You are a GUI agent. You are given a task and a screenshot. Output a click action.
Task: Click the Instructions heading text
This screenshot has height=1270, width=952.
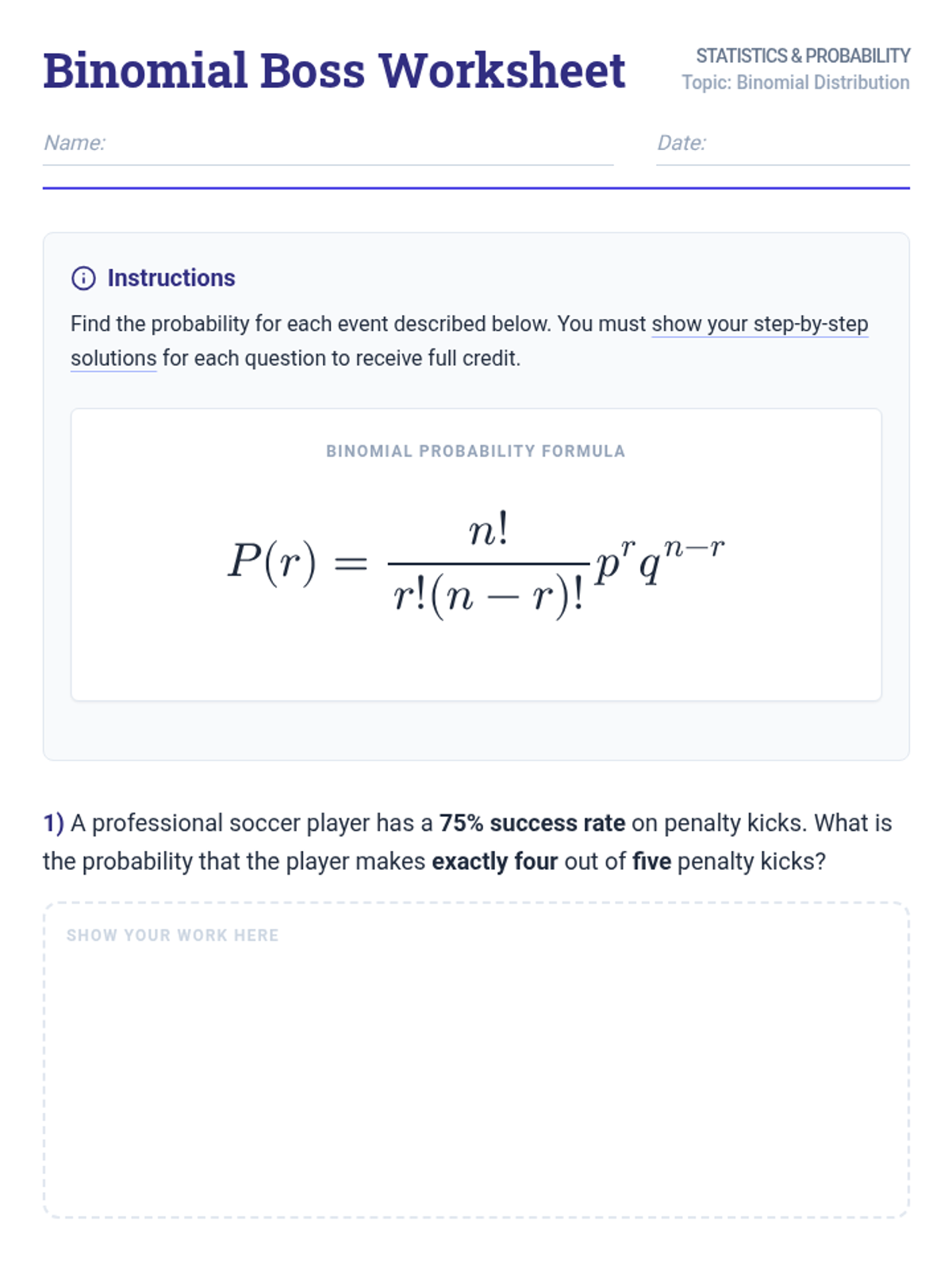tap(171, 278)
